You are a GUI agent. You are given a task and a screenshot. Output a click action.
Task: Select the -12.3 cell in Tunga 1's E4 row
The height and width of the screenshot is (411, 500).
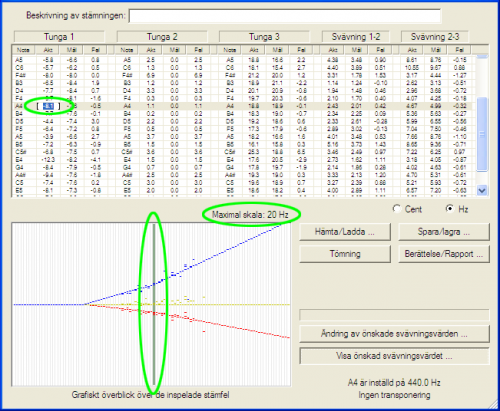pos(48,160)
